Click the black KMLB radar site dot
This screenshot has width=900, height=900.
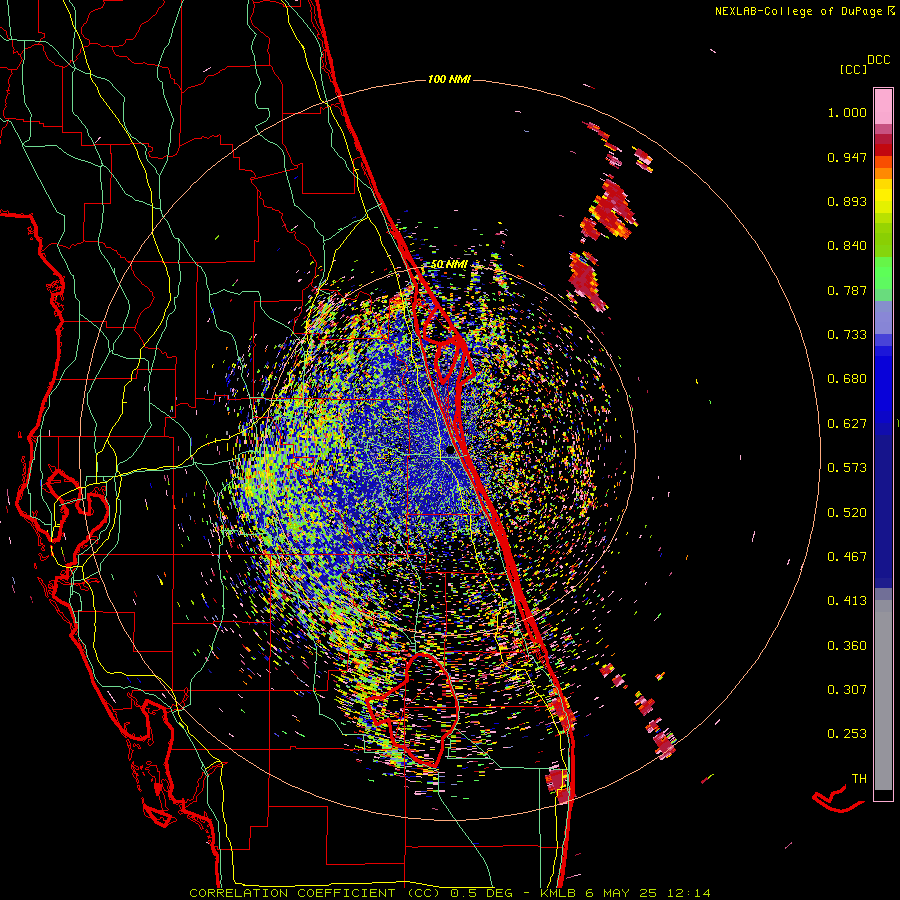pos(450,451)
